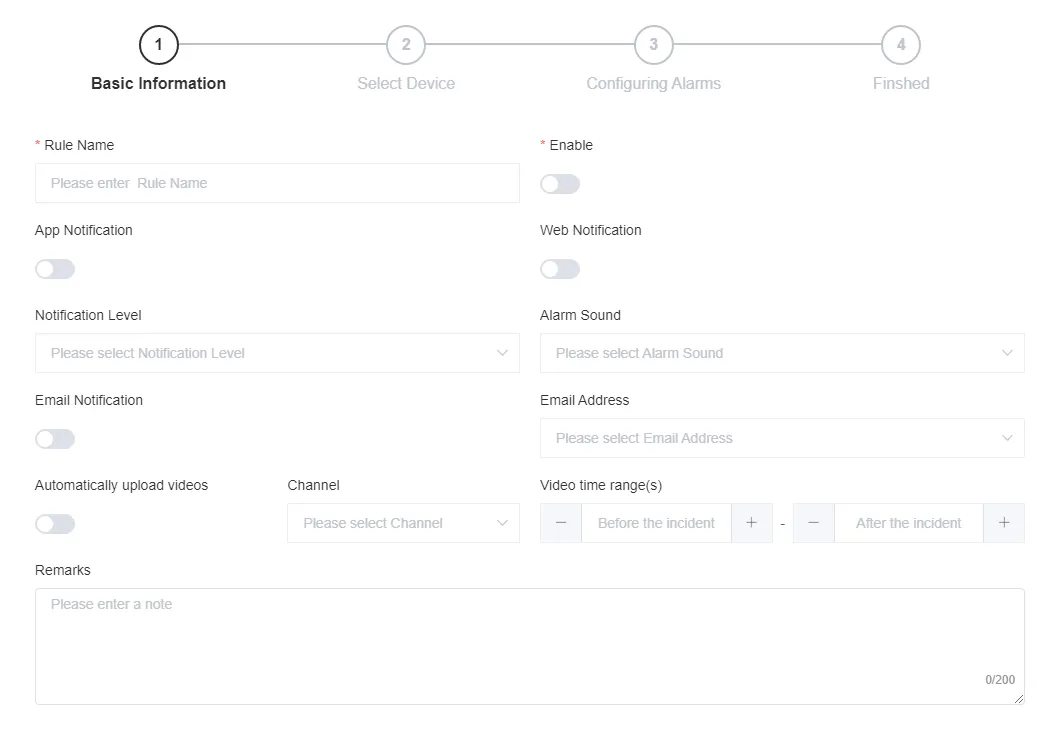This screenshot has height=740, width=1064.
Task: Turn on Email Notification
Action: (55, 438)
